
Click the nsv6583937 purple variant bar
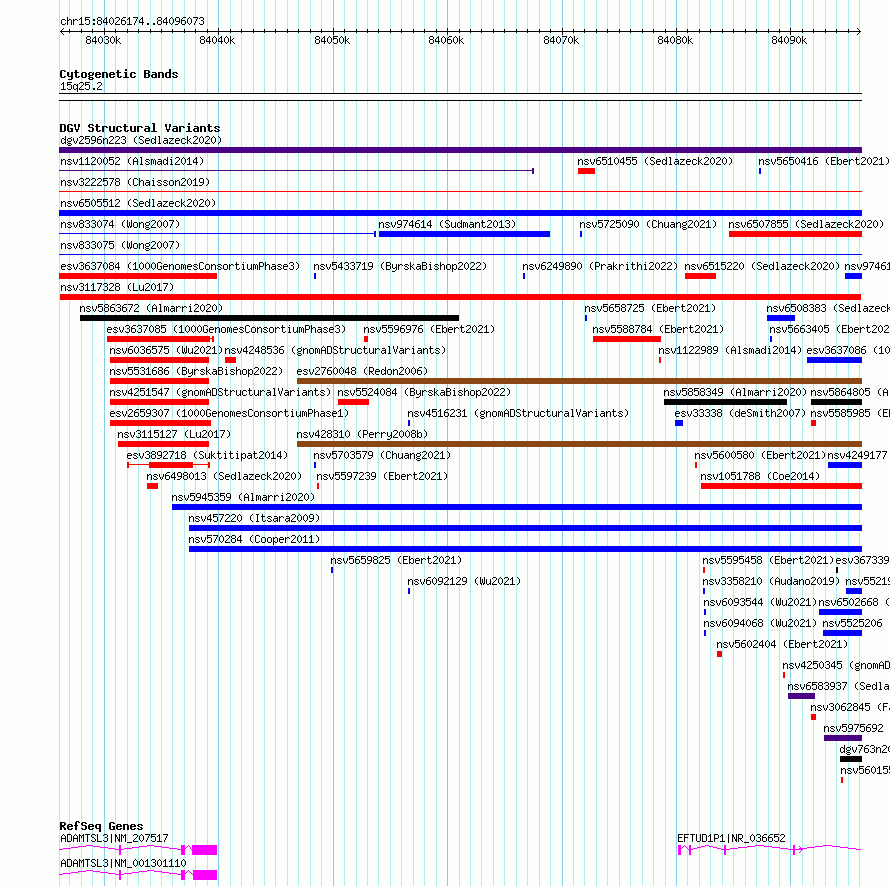pyautogui.click(x=801, y=696)
